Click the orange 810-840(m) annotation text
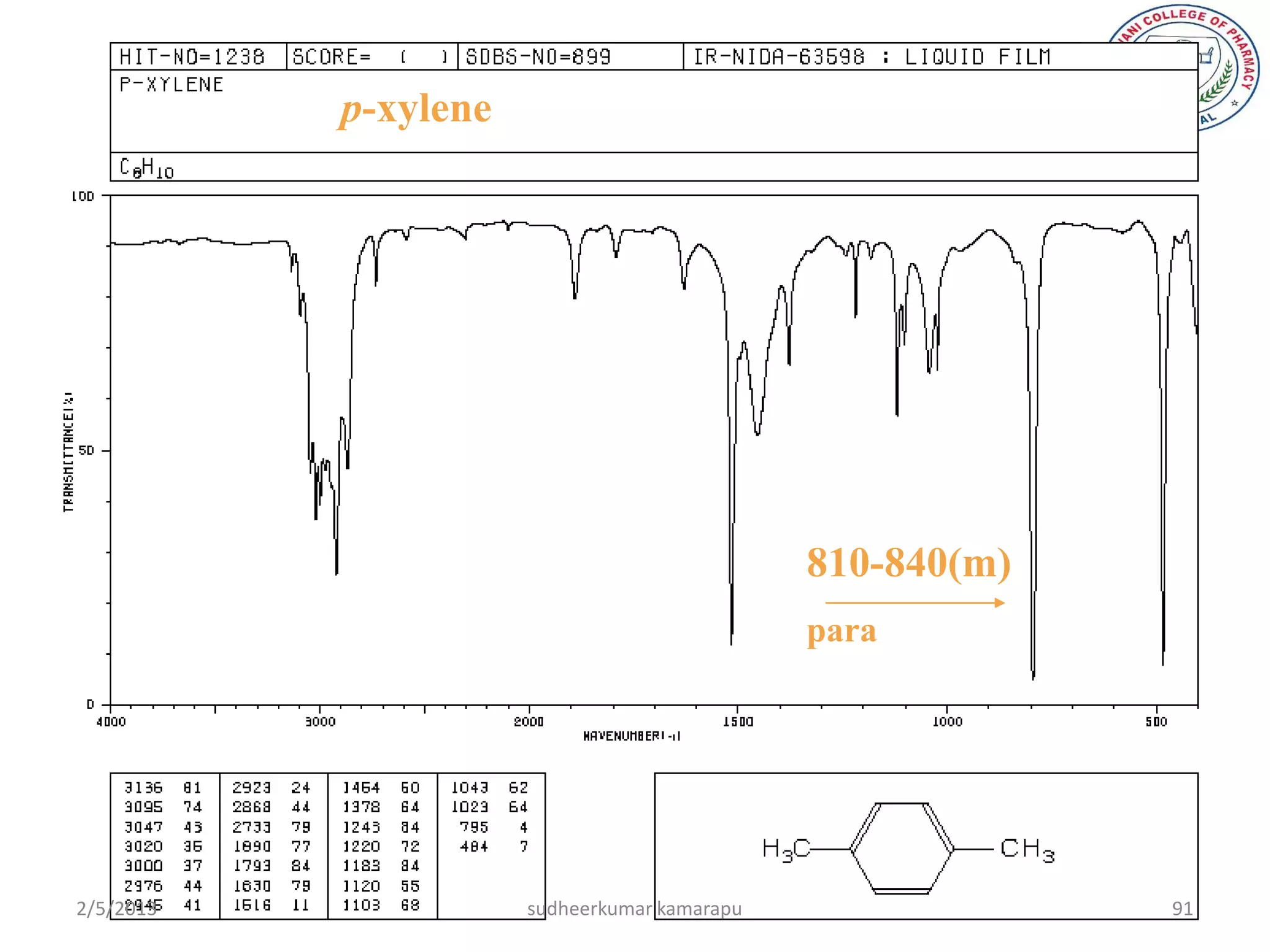The width and height of the screenshot is (1270, 952). 908,563
